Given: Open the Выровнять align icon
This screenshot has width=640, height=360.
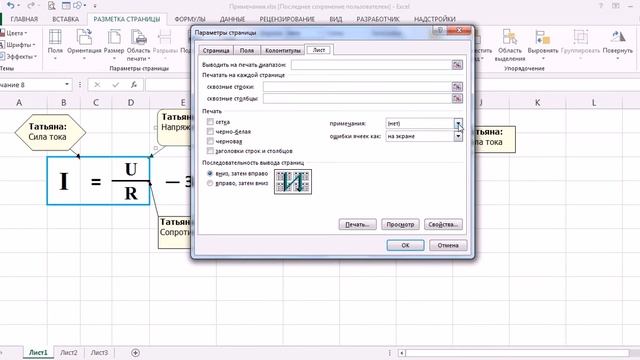Looking at the screenshot, I should (x=542, y=37).
